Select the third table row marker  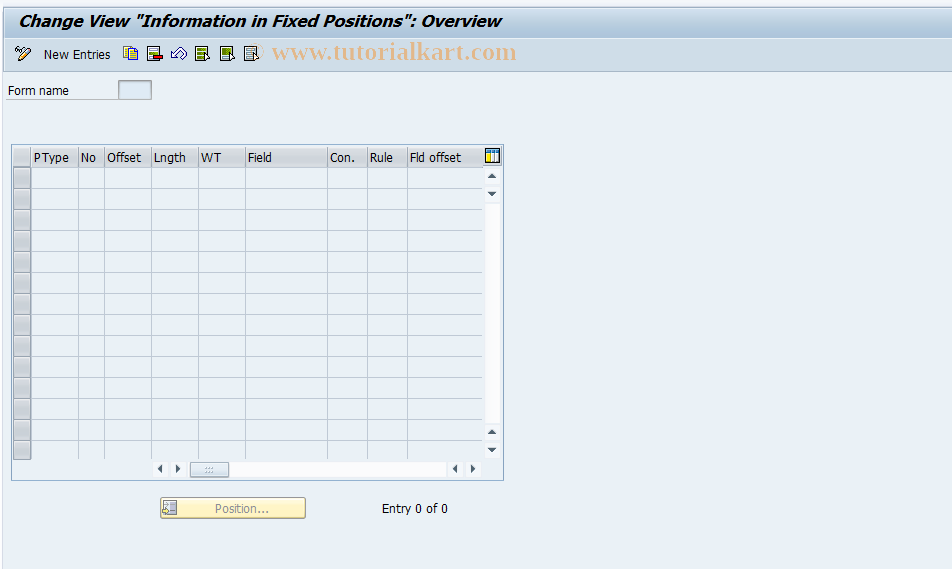pyautogui.click(x=22, y=220)
